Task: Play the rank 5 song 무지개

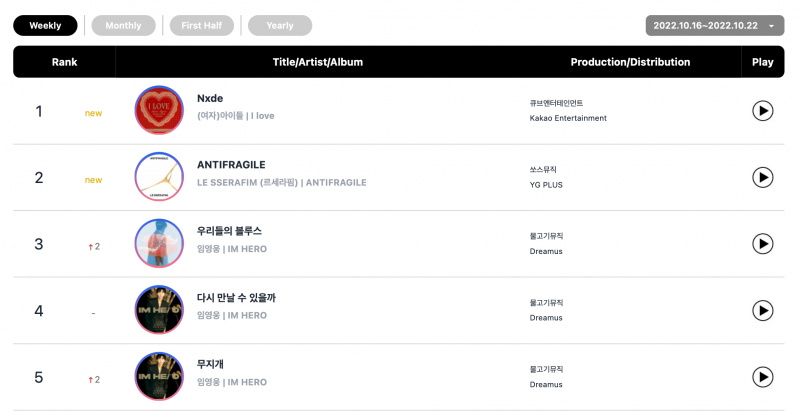Action: tap(762, 377)
